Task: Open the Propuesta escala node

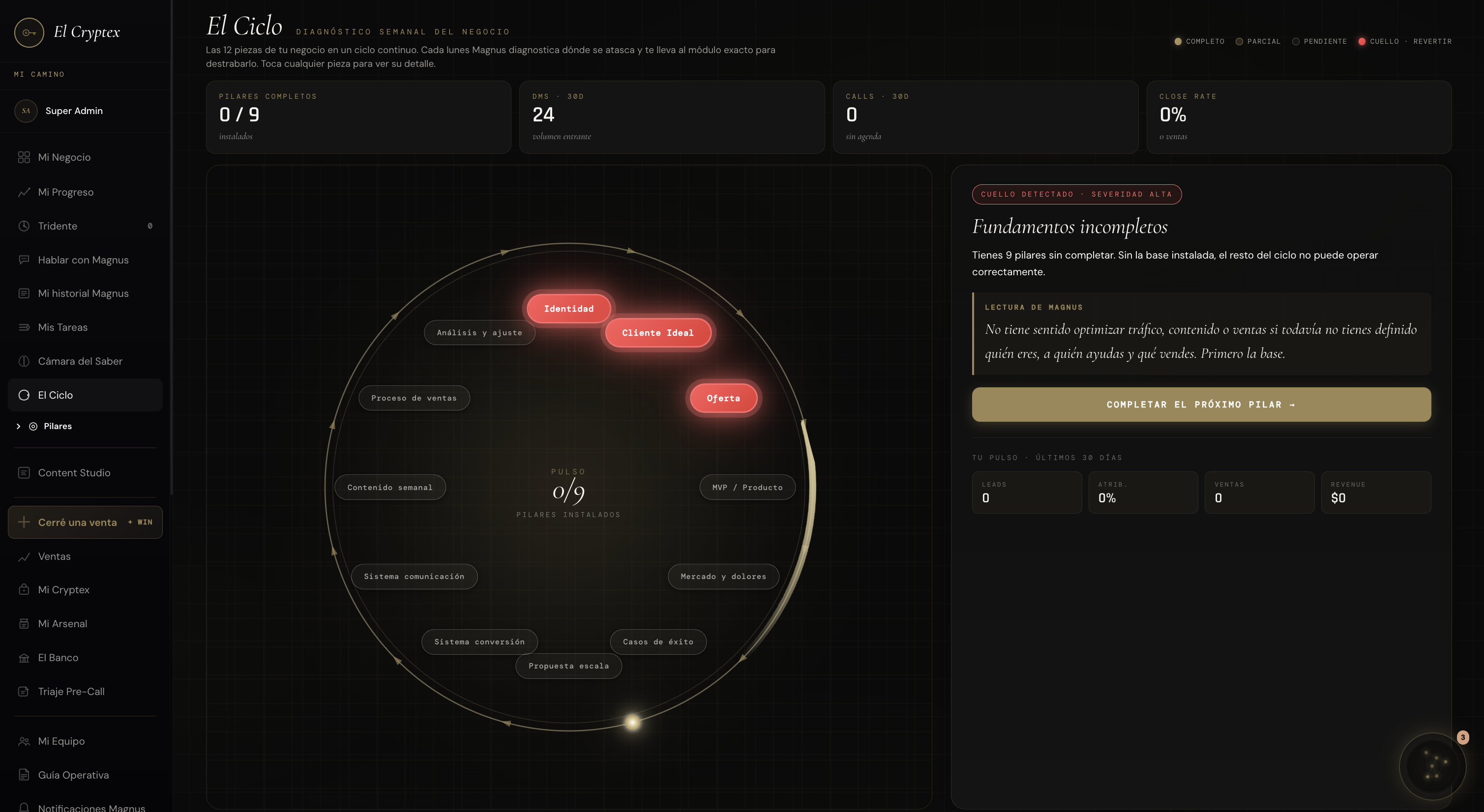Action: tap(568, 666)
